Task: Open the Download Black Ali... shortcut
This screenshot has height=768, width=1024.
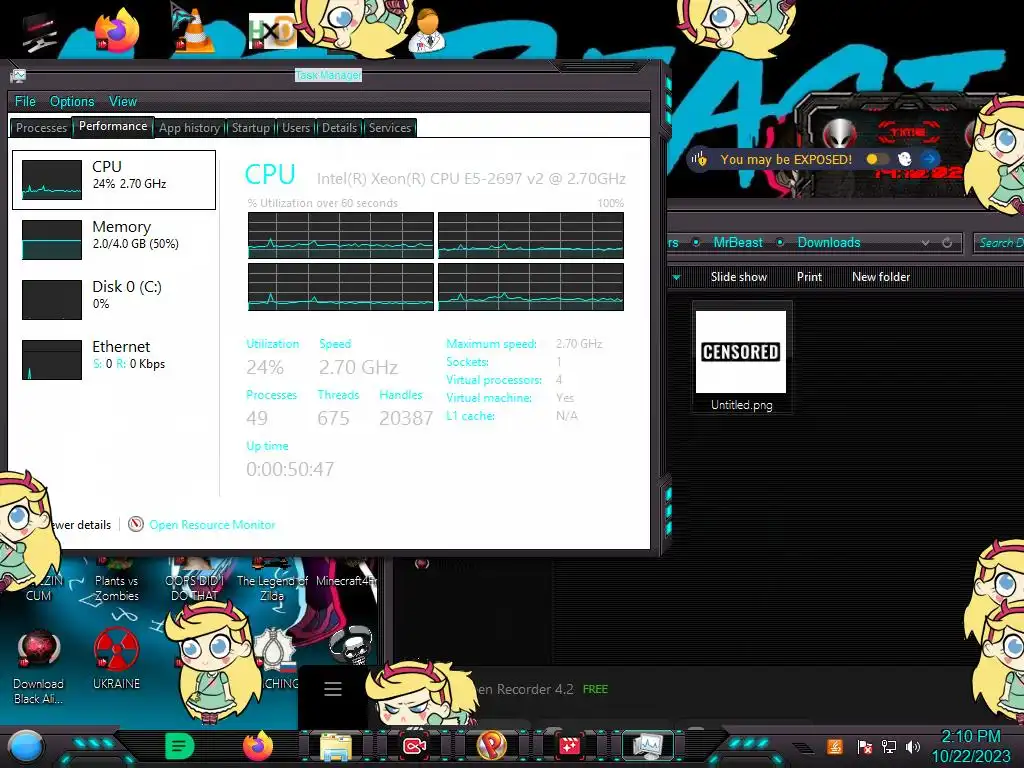Action: [x=39, y=667]
